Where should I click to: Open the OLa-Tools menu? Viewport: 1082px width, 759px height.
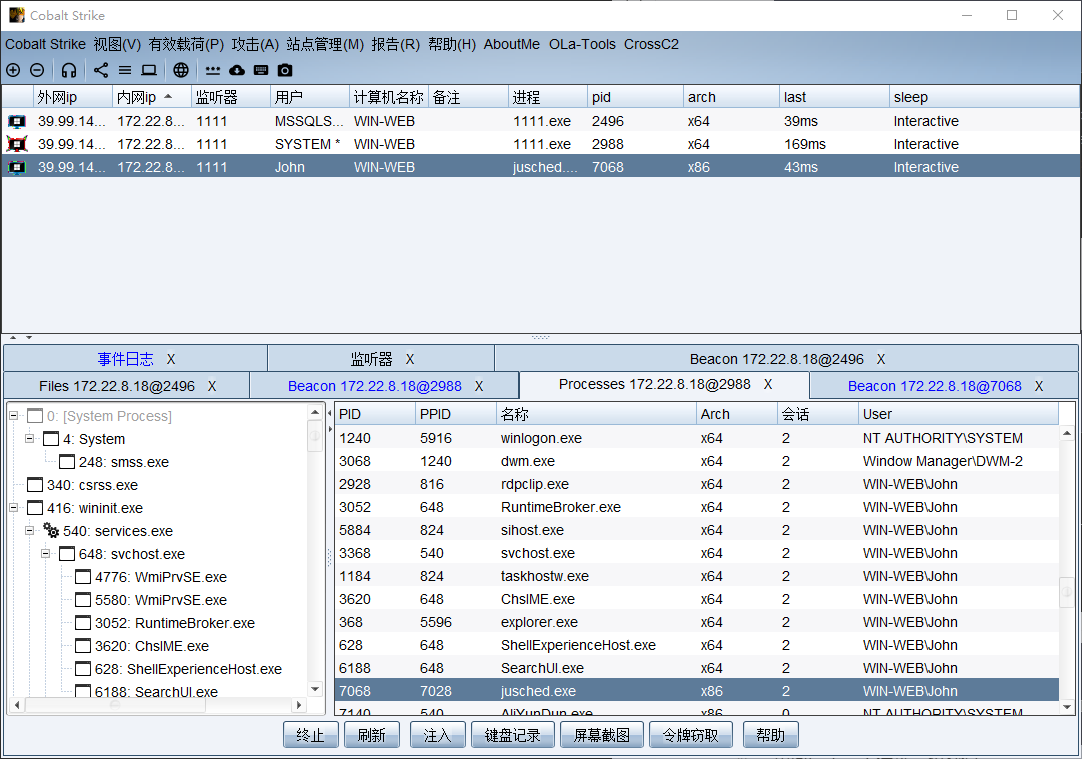(x=582, y=44)
